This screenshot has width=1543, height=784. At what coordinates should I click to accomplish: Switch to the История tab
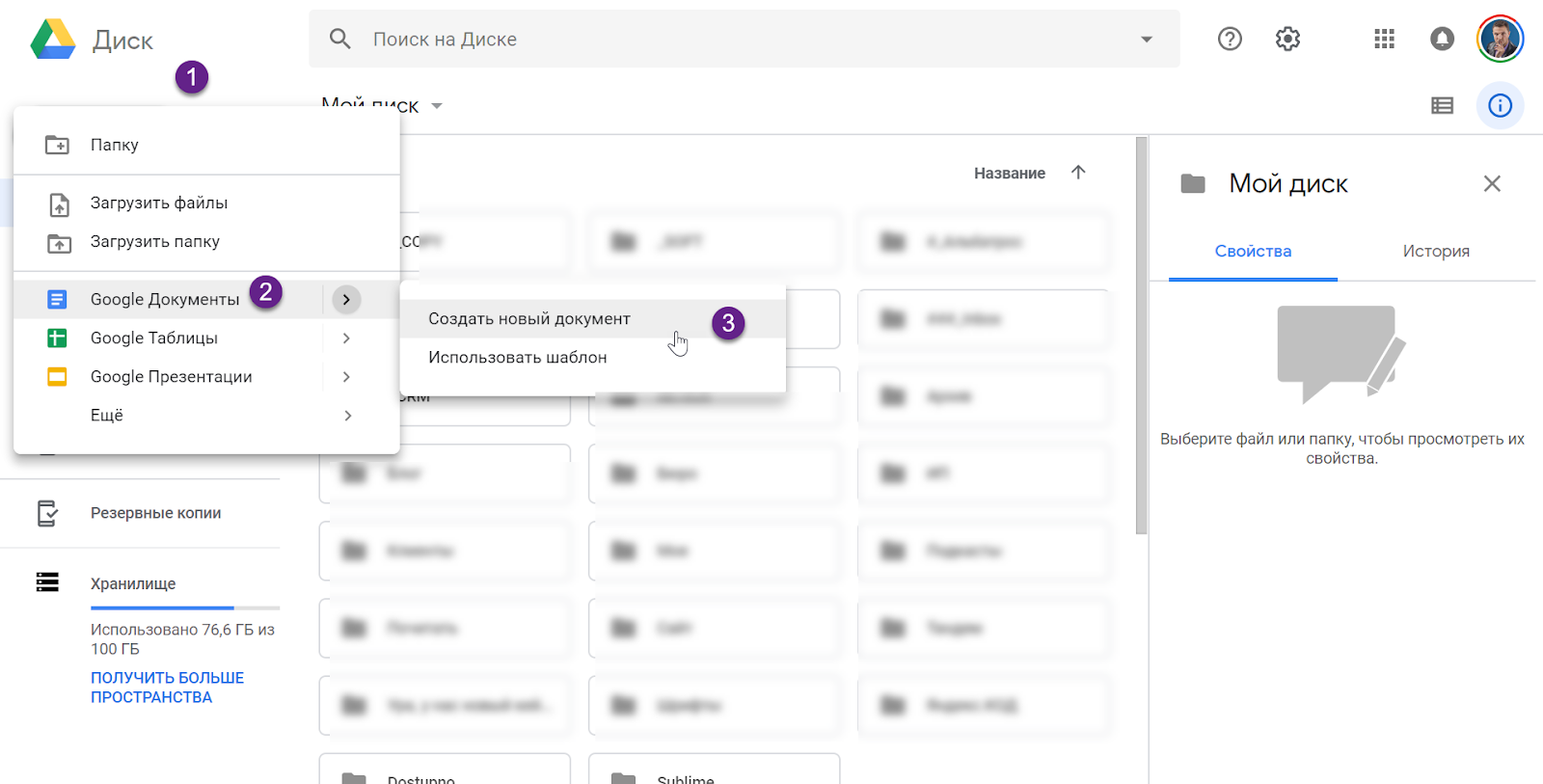(1436, 251)
